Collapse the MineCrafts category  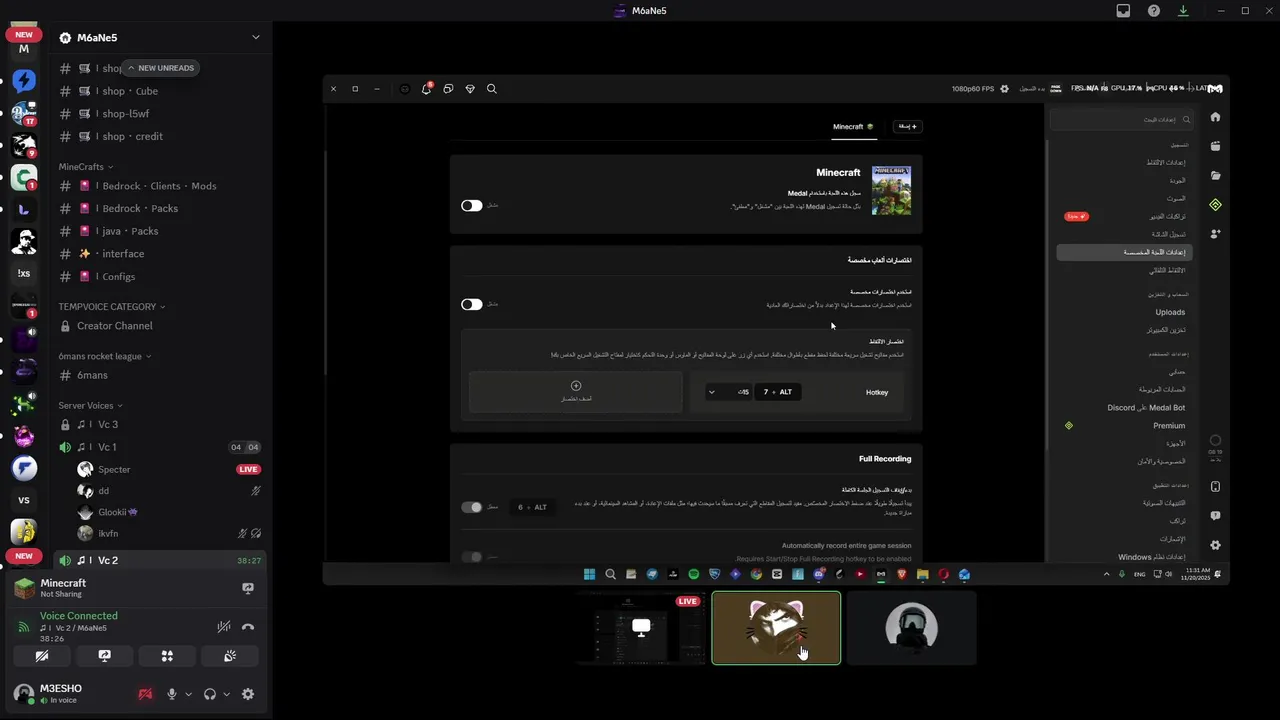[86, 167]
